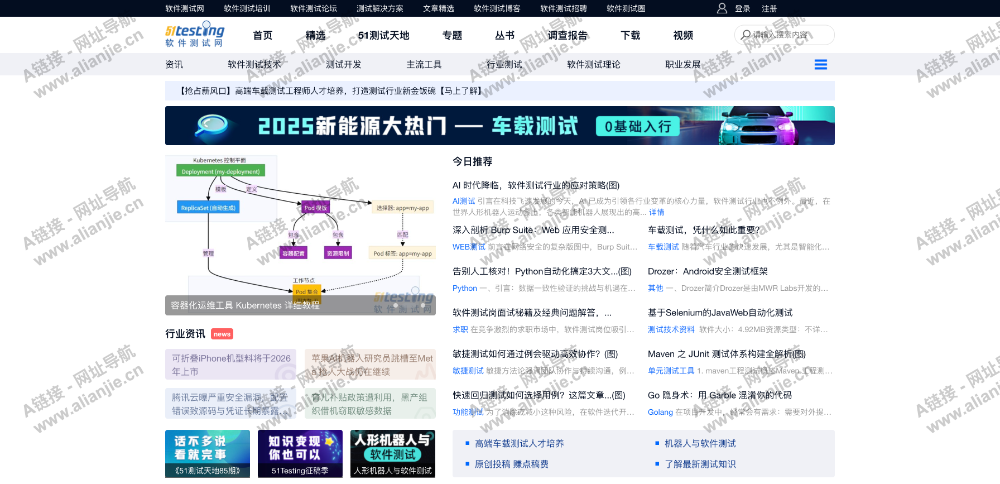Viewport: 1000px width, 484px height.
Task: Select the 下载 main menu item
Action: pyautogui.click(x=630, y=36)
